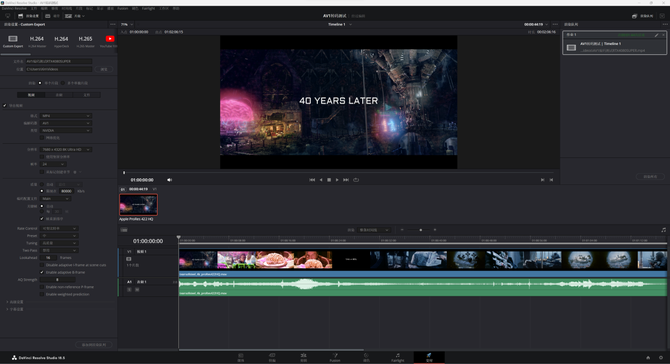Image resolution: width=670 pixels, height=364 pixels.
Task: Set the out point marker icon
Action: pyautogui.click(x=551, y=180)
